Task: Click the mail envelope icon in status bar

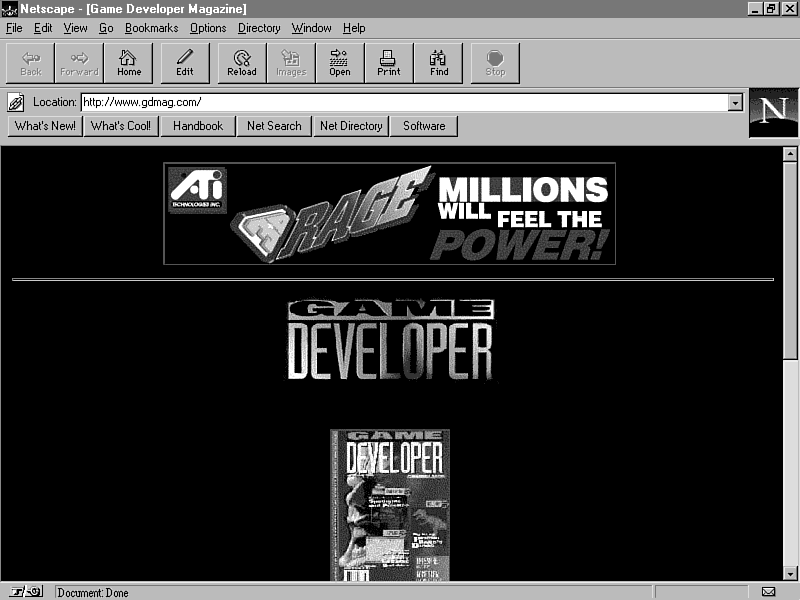Action: (768, 592)
